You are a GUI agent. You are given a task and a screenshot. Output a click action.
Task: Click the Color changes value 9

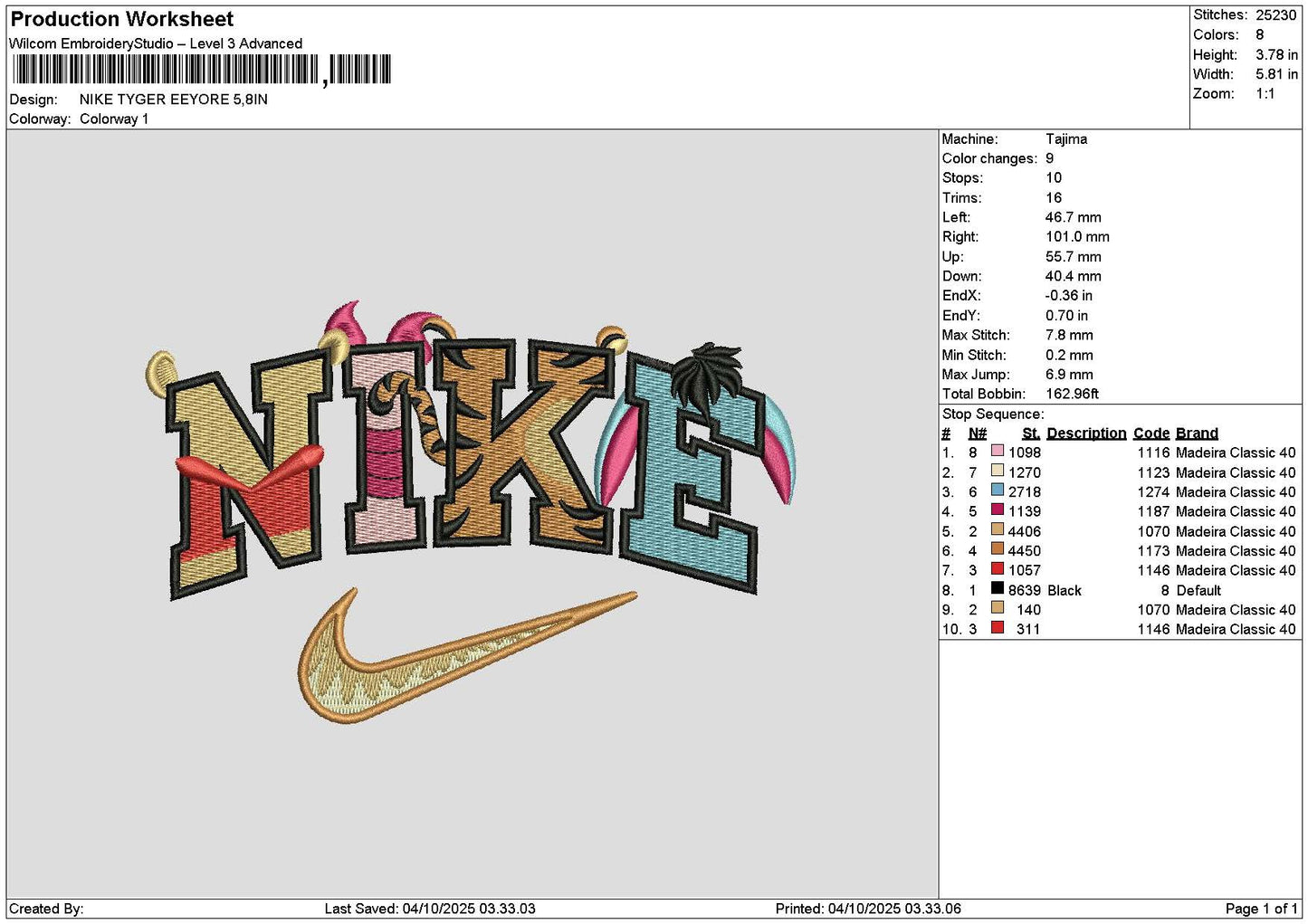point(1050,158)
